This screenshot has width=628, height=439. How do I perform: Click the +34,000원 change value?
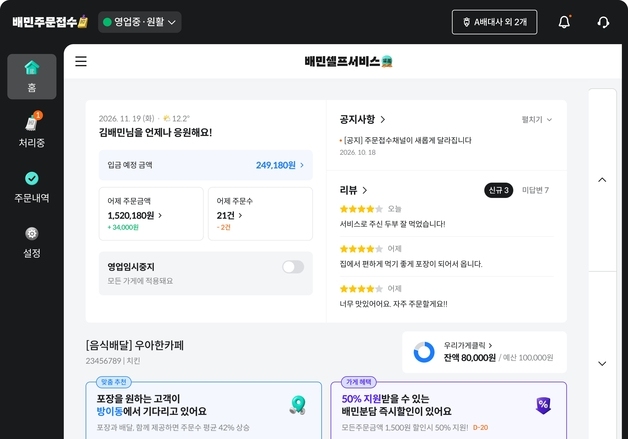(123, 227)
